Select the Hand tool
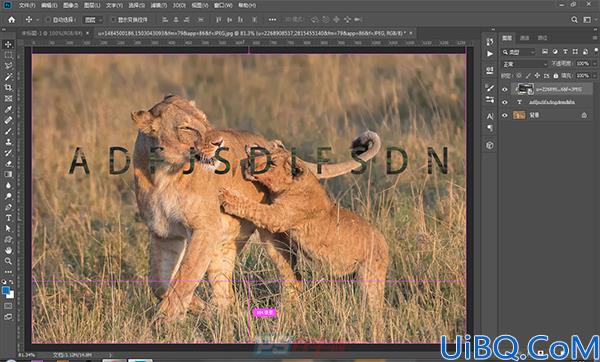This screenshot has width=600, height=362. 8,250
